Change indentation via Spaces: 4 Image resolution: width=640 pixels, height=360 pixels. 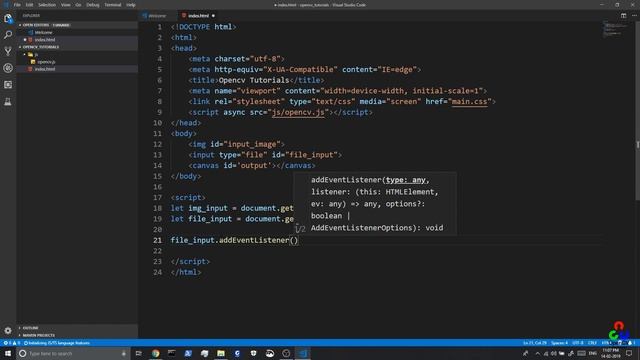pos(559,343)
